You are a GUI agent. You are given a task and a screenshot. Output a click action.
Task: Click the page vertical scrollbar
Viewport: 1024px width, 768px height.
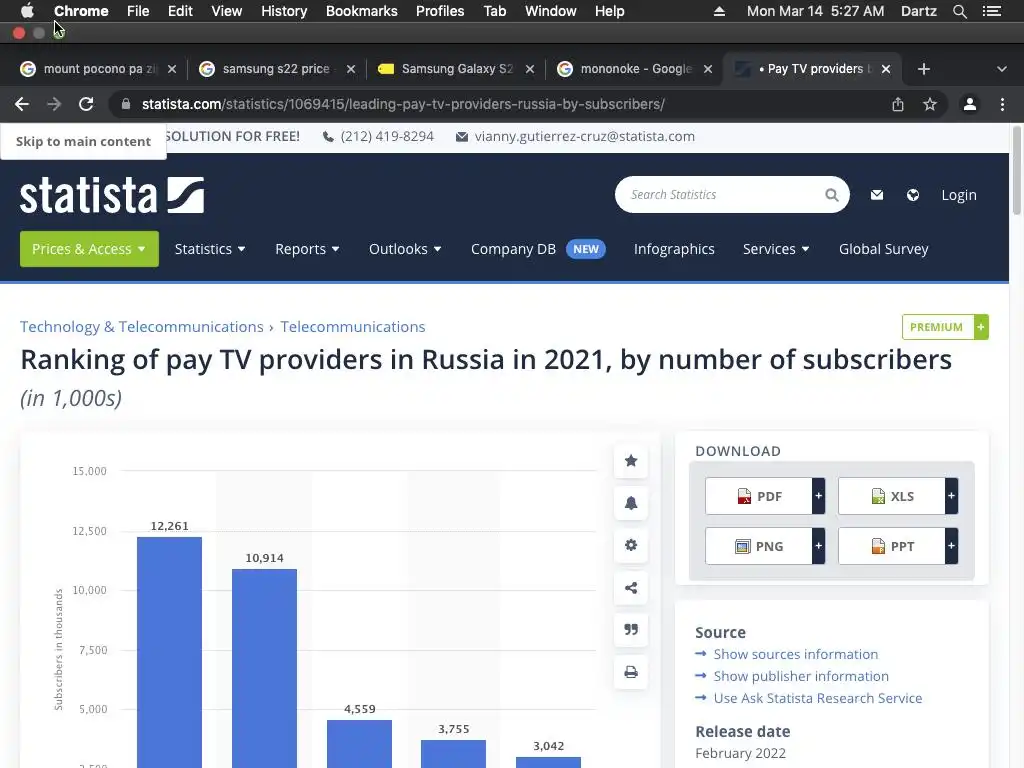(x=1016, y=170)
